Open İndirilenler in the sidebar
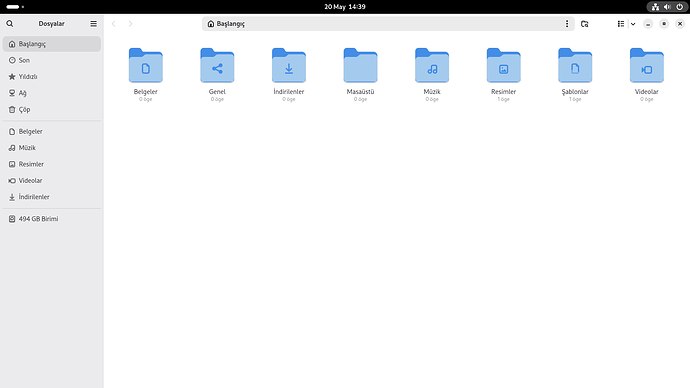 click(52, 197)
